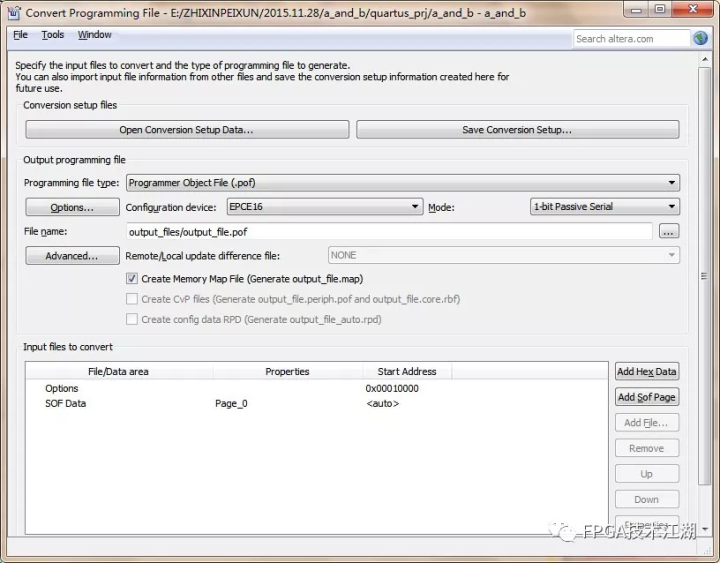720x563 pixels.
Task: Click the Add Hex Data button
Action: (647, 372)
